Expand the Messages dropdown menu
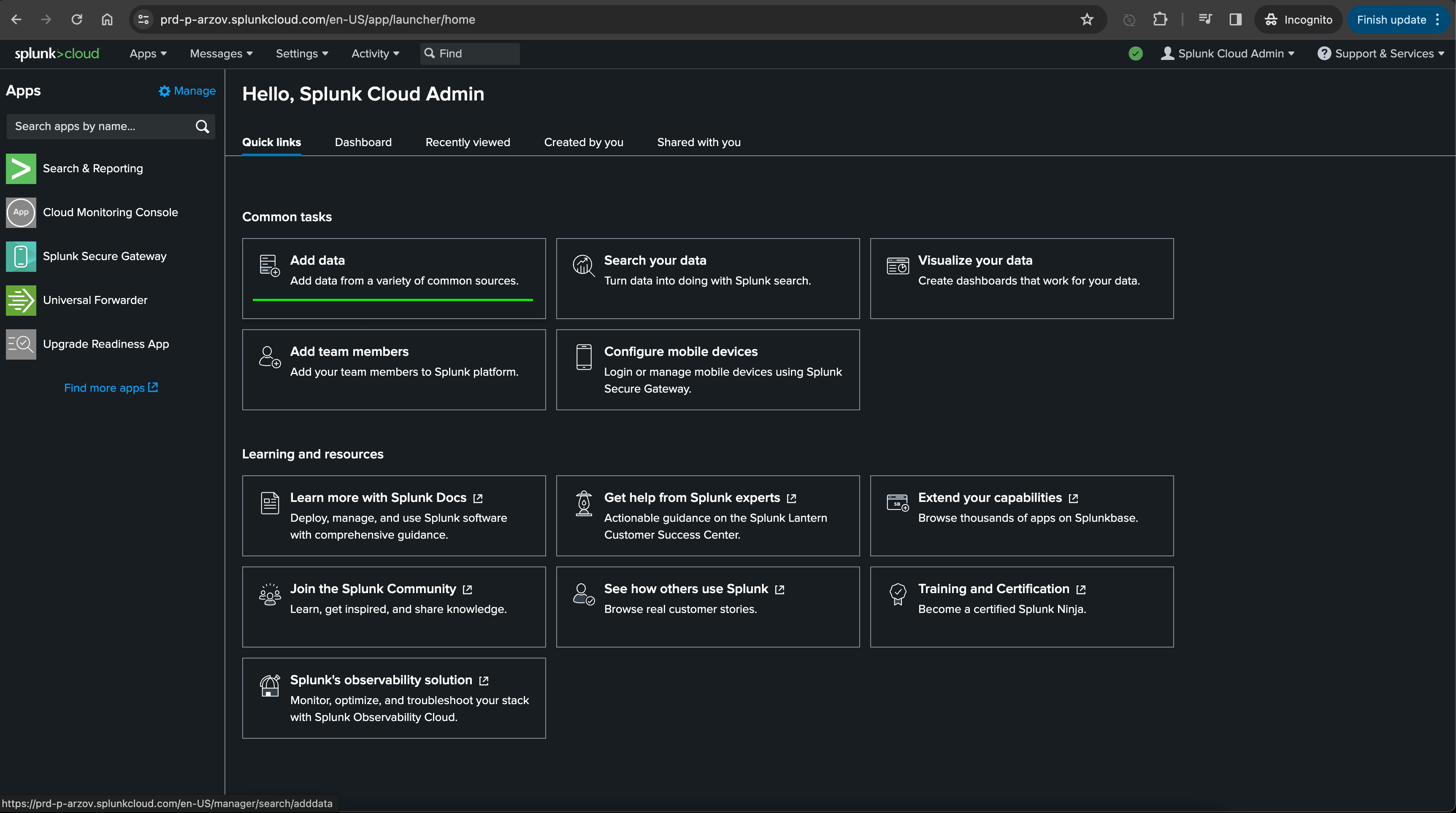The height and width of the screenshot is (813, 1456). 221,54
